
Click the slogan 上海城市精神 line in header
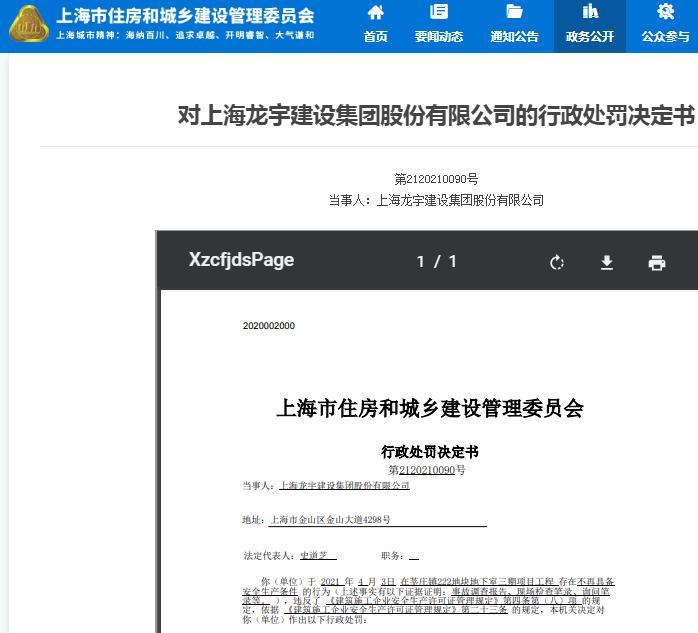click(x=185, y=35)
